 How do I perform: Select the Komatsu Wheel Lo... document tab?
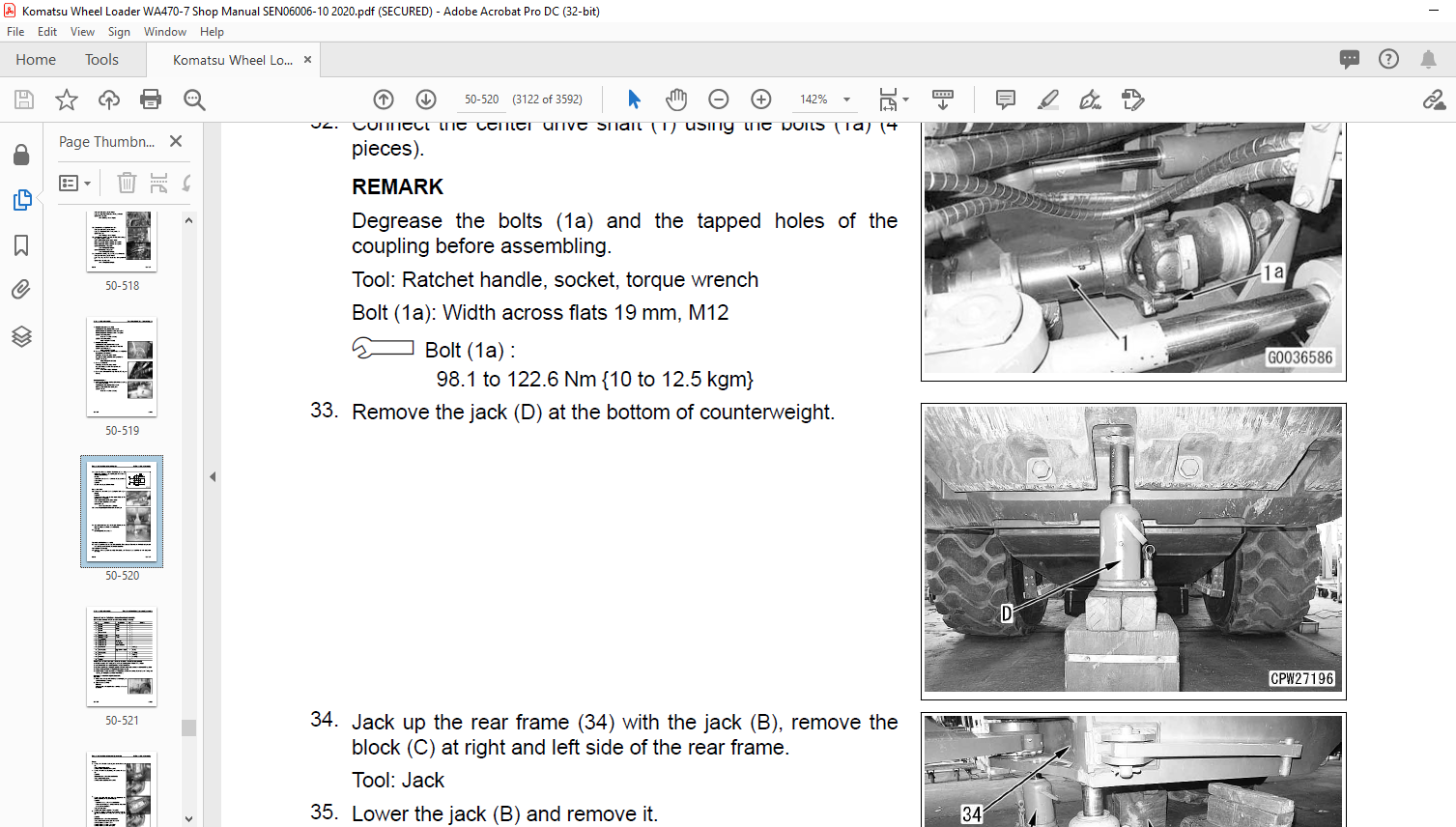(232, 60)
